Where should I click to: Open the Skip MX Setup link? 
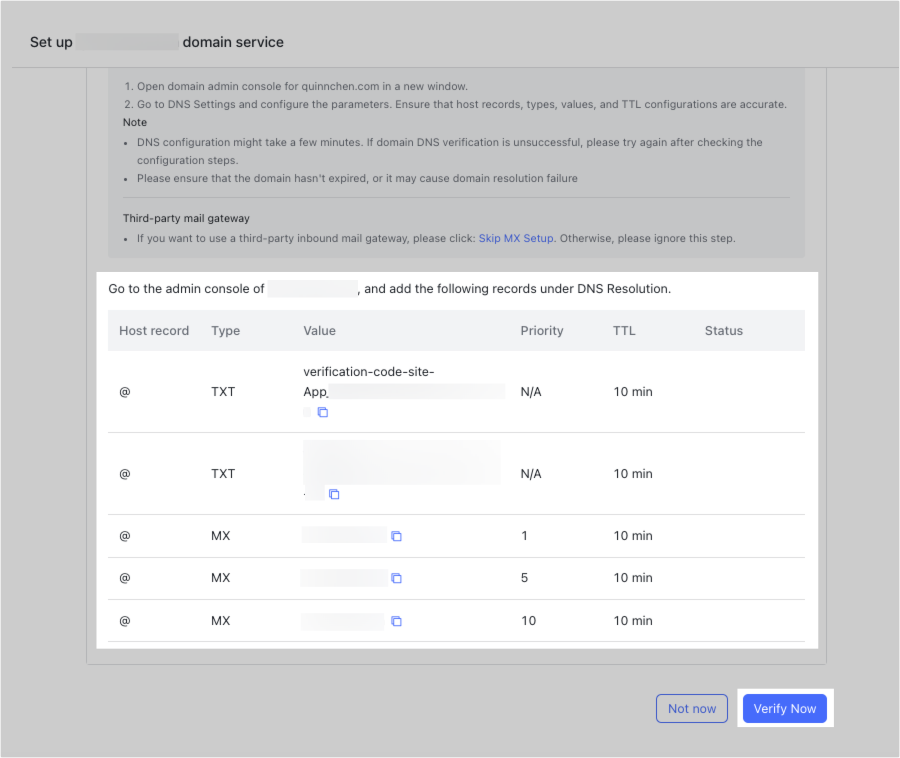tap(516, 238)
